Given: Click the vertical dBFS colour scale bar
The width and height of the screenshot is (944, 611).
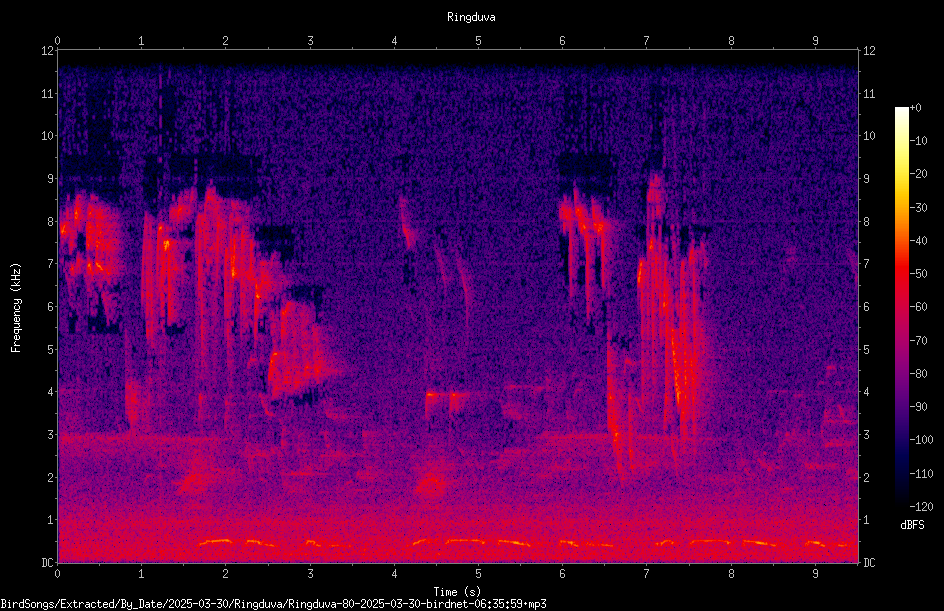Looking at the screenshot, I should click(901, 306).
